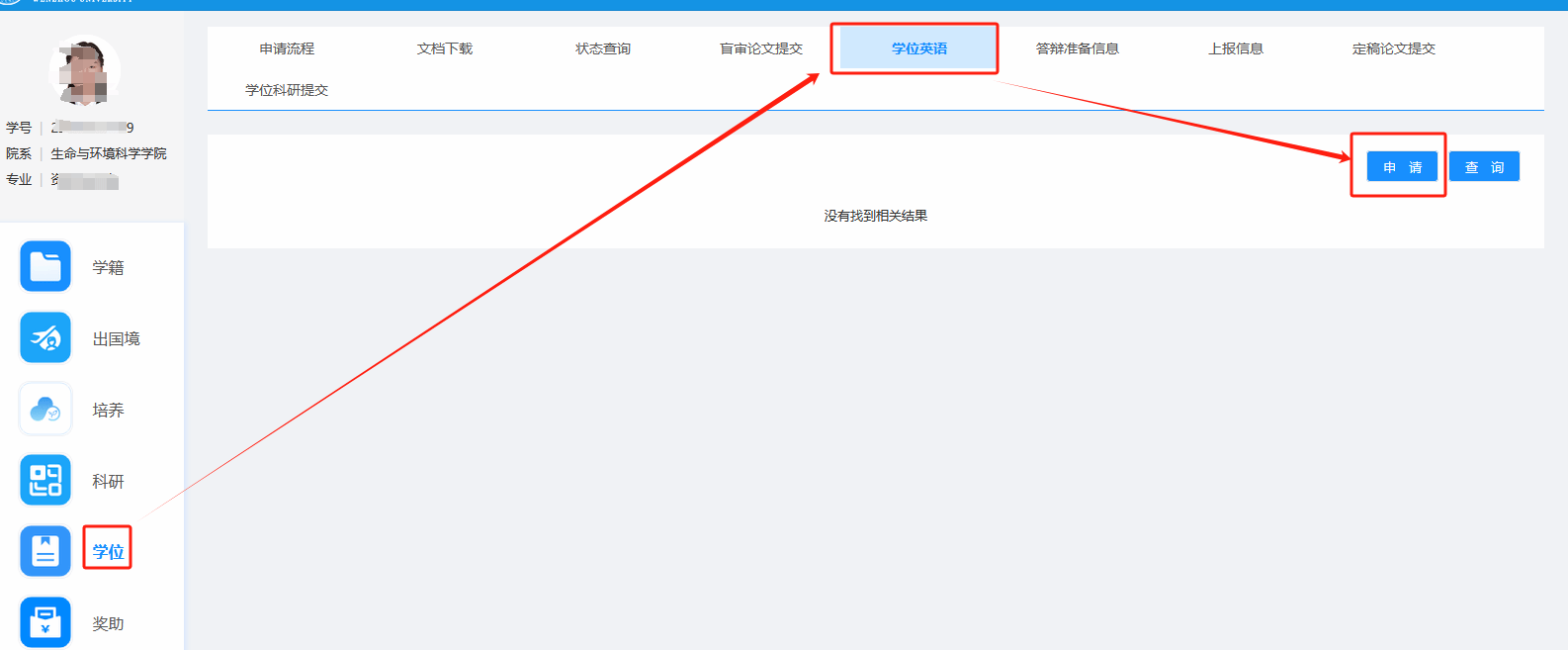Open the 定稿论文提交 tab
The image size is (1568, 650).
coord(1394,48)
